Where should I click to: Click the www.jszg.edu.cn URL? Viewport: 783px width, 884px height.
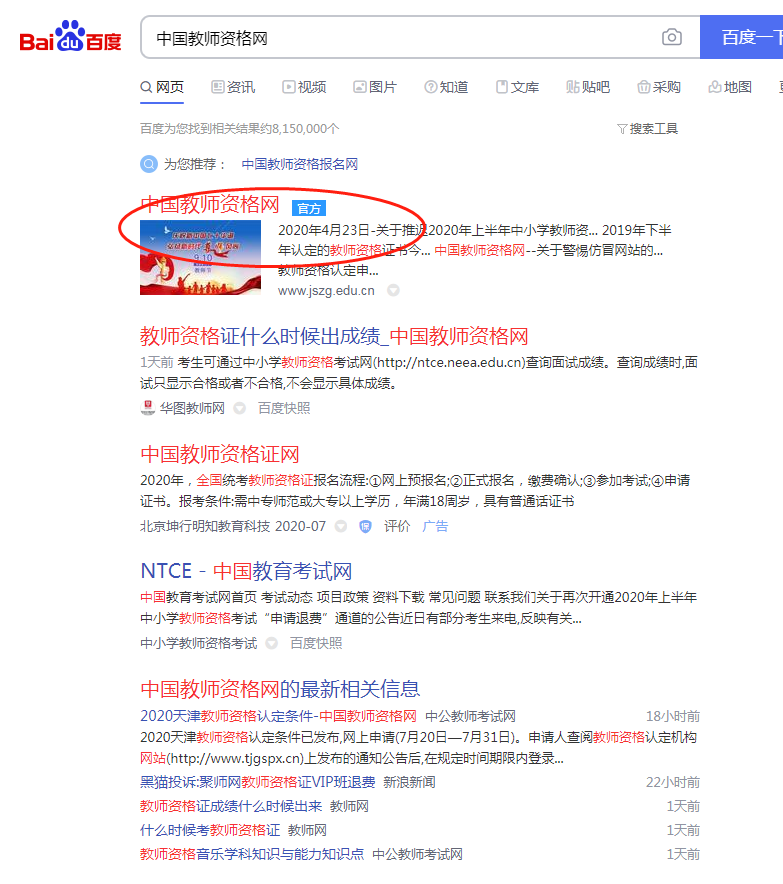[326, 290]
